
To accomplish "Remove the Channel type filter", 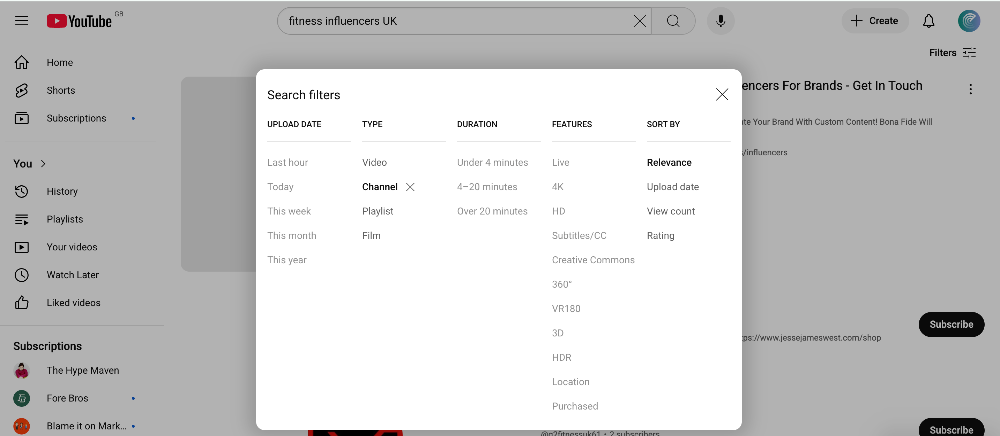I will (410, 187).
